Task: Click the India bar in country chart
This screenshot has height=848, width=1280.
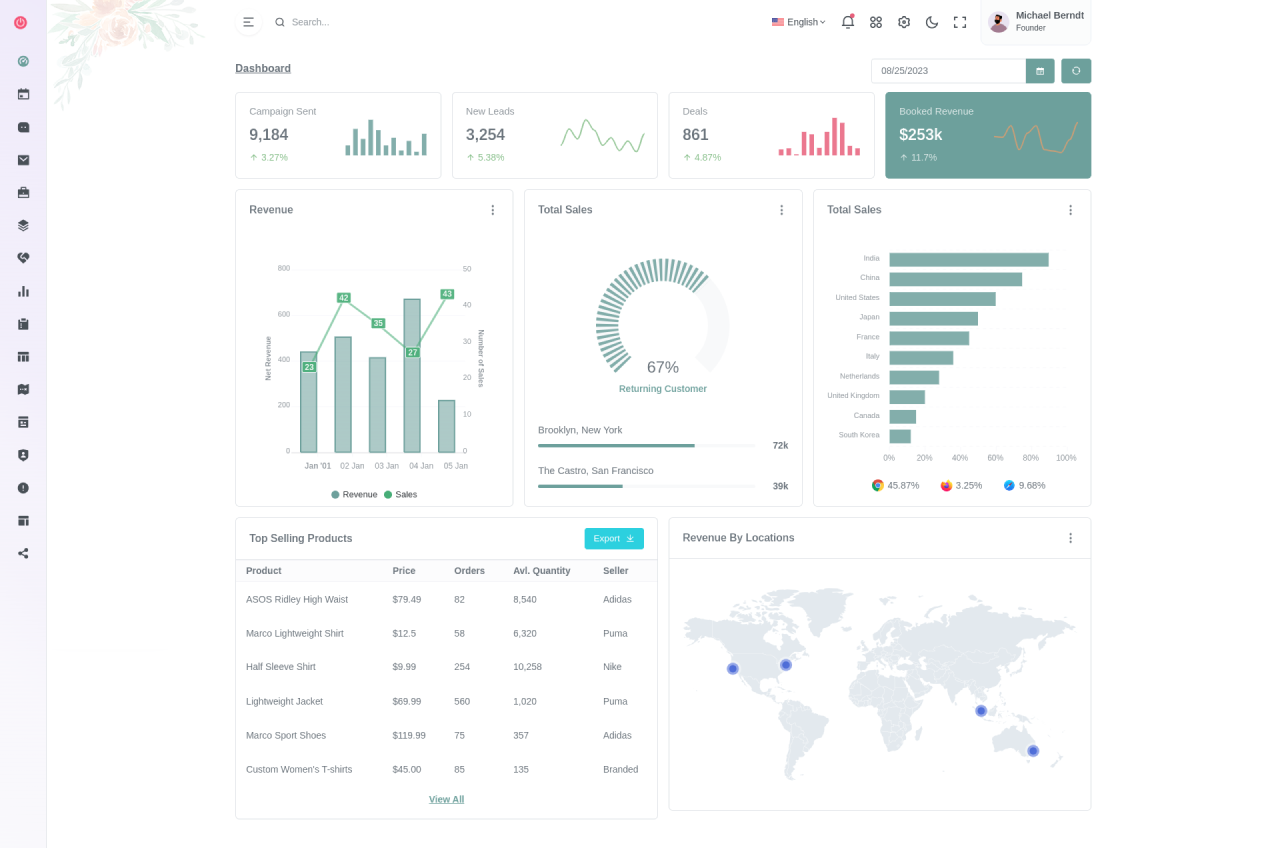Action: pyautogui.click(x=969, y=259)
